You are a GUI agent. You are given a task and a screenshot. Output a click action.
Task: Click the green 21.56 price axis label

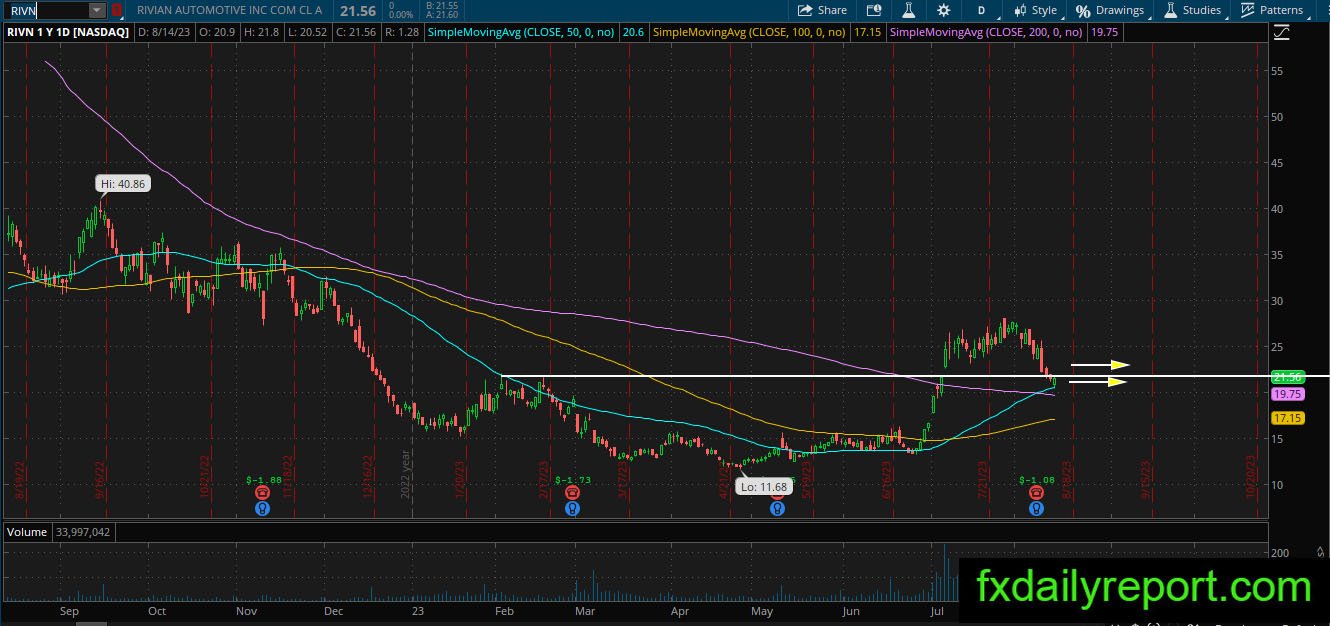click(1286, 377)
